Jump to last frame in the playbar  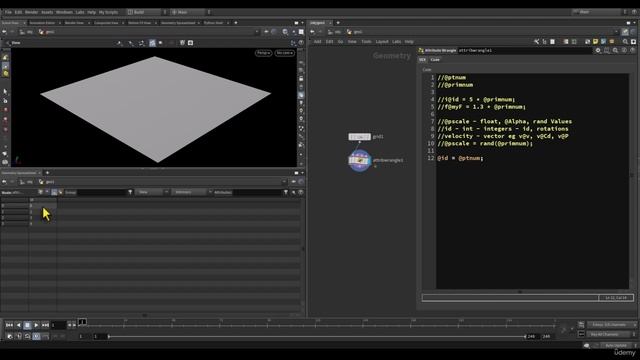[45, 325]
